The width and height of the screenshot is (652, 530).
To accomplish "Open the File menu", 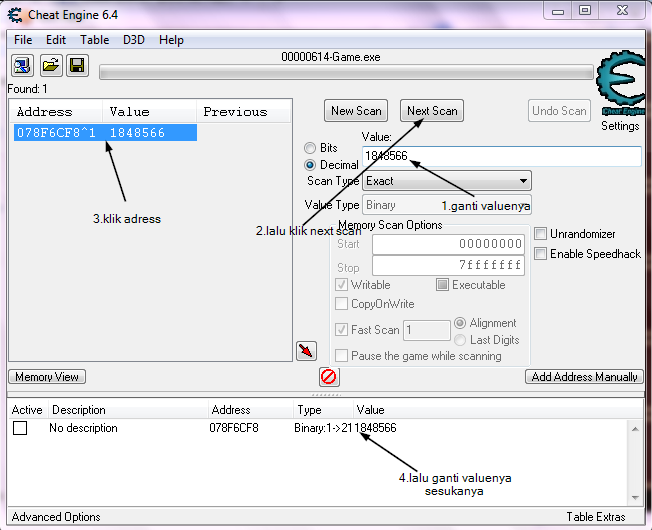I will pyautogui.click(x=23, y=40).
